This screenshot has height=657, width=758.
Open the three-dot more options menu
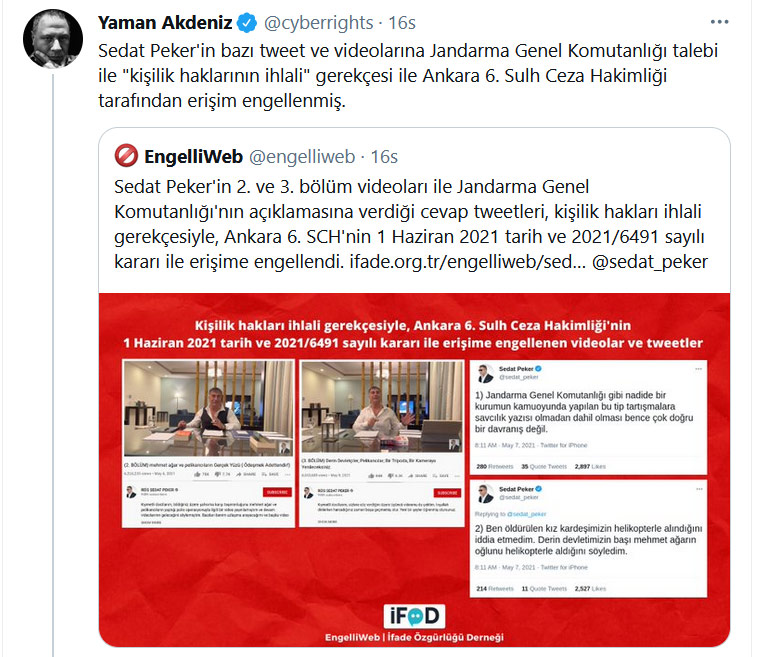pos(719,22)
